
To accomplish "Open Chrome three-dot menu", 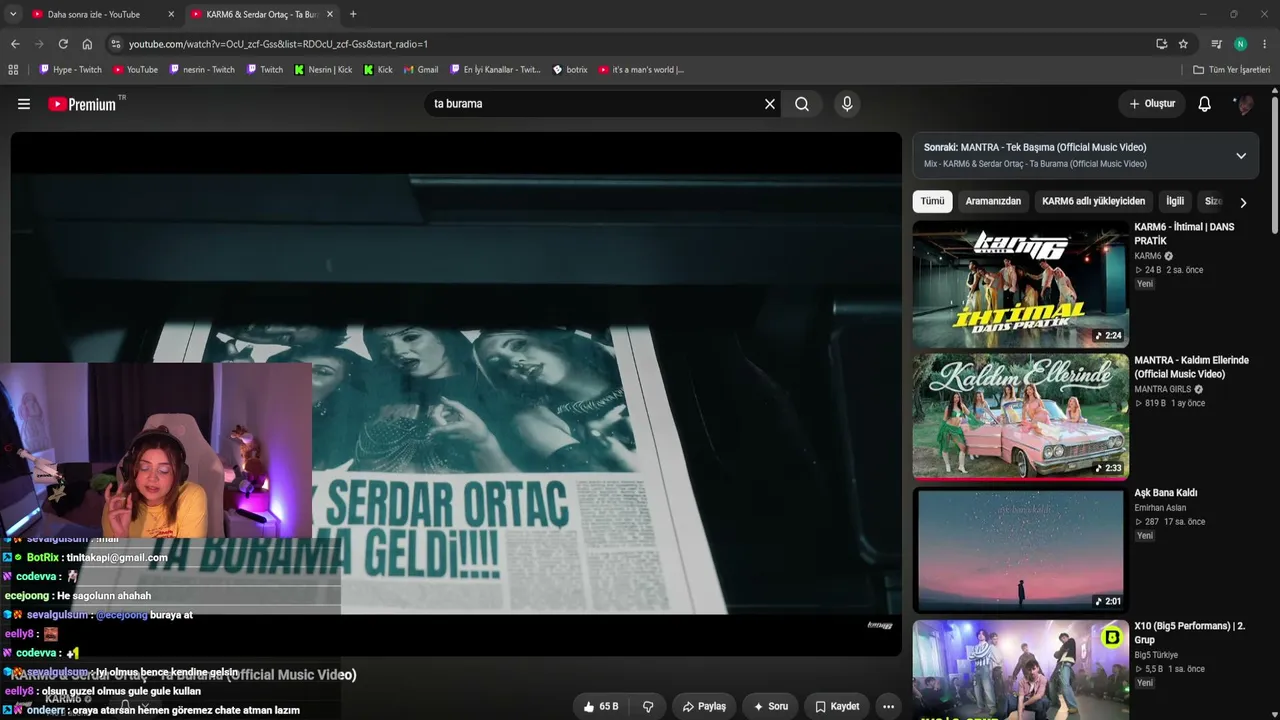I will 1265,44.
